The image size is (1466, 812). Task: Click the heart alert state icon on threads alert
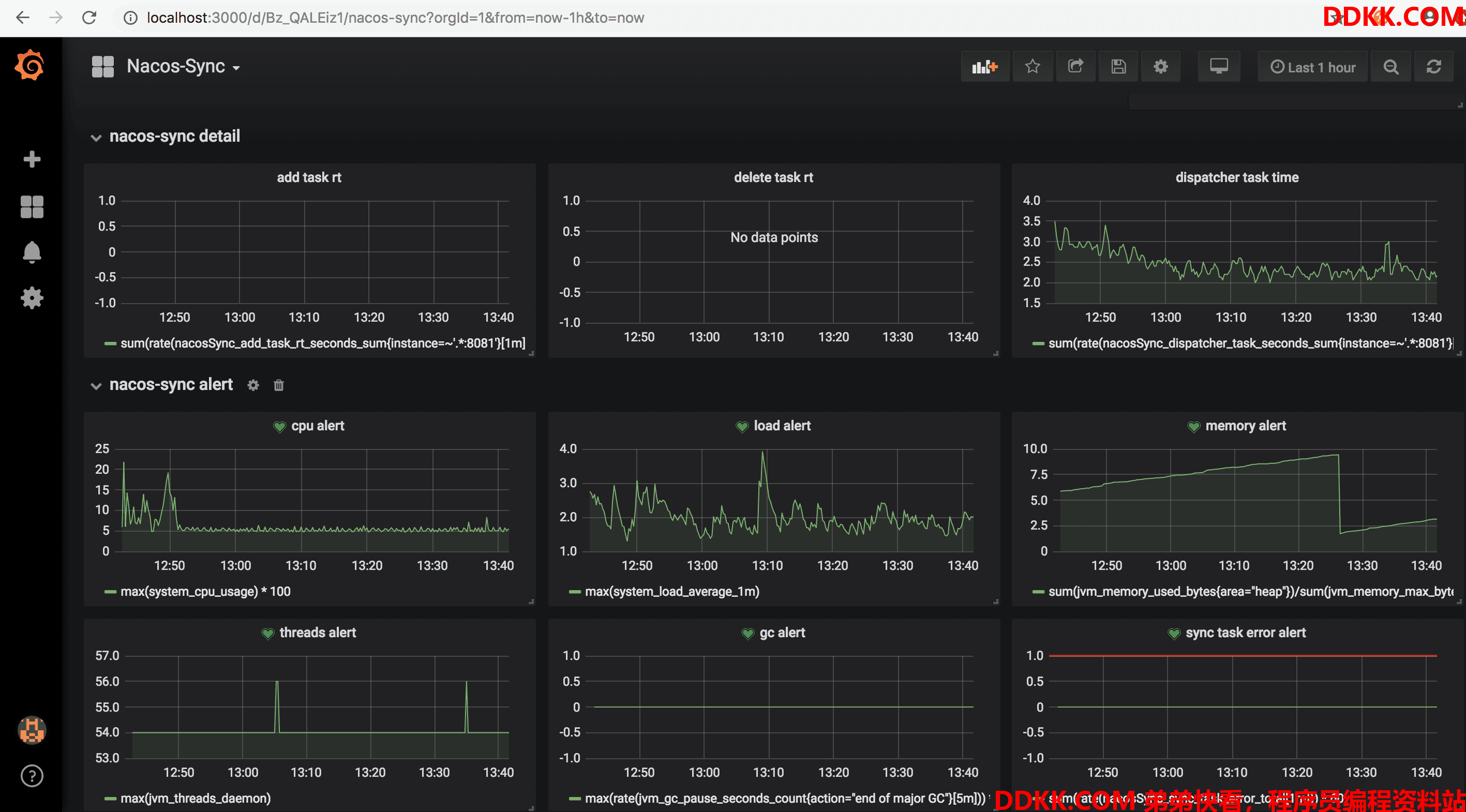pyautogui.click(x=267, y=634)
